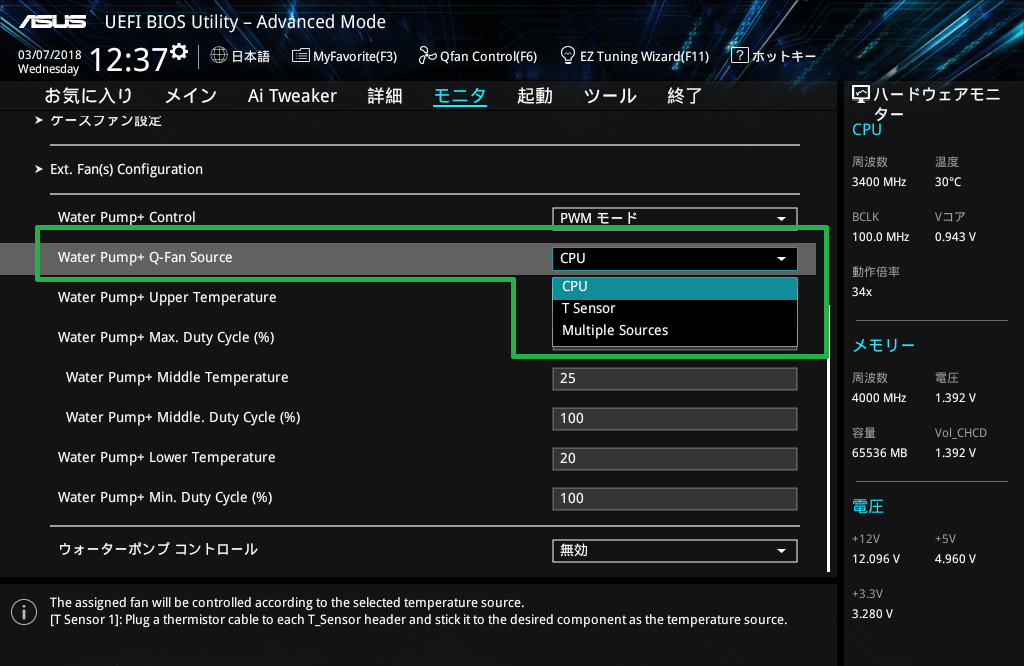Open Water Pump+ Control dropdown
The image size is (1024, 666).
click(x=675, y=218)
